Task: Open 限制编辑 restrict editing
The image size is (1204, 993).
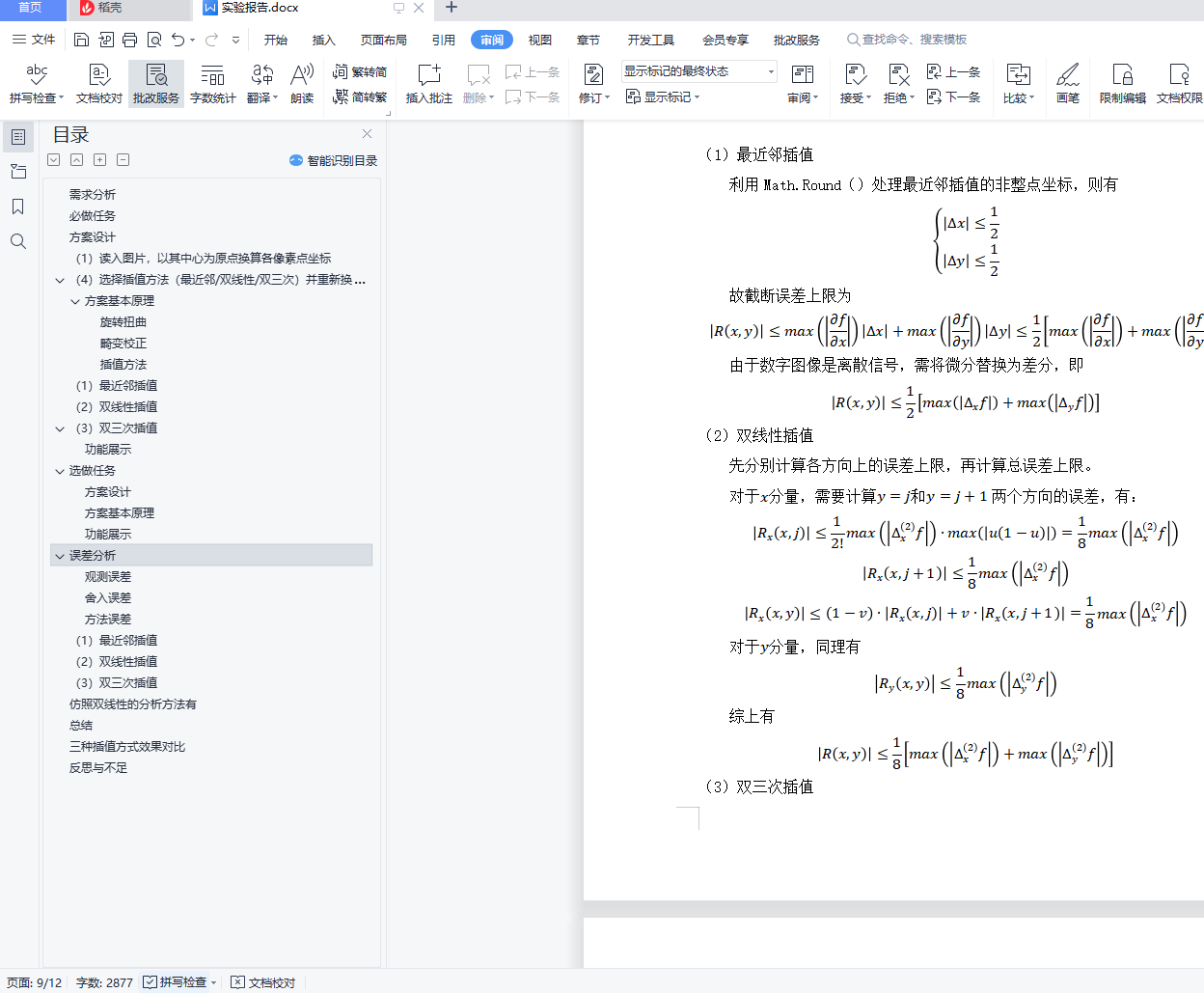Action: pos(1123,84)
